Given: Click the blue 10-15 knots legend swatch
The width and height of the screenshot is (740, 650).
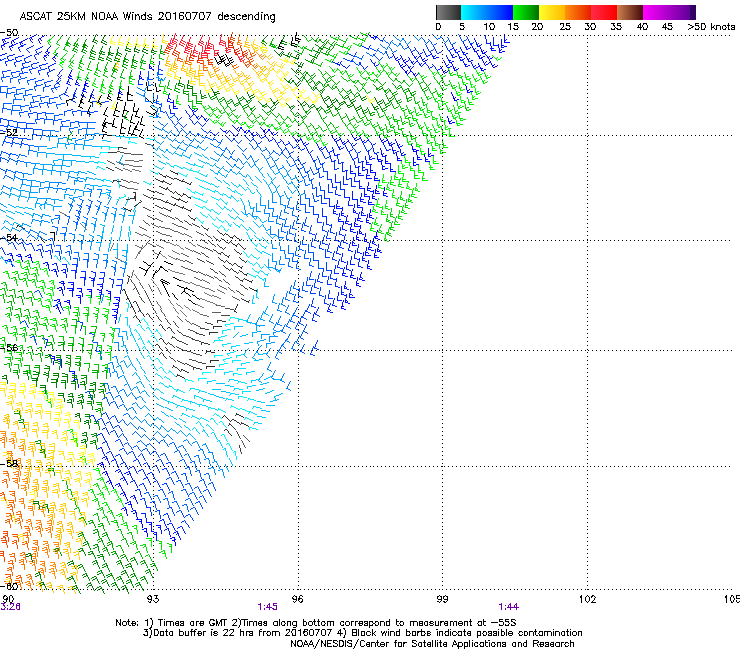Looking at the screenshot, I should coord(500,12).
